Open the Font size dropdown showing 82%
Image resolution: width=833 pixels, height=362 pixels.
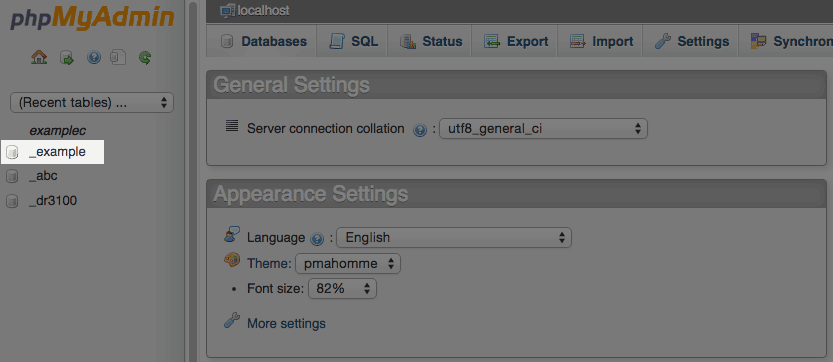click(342, 289)
